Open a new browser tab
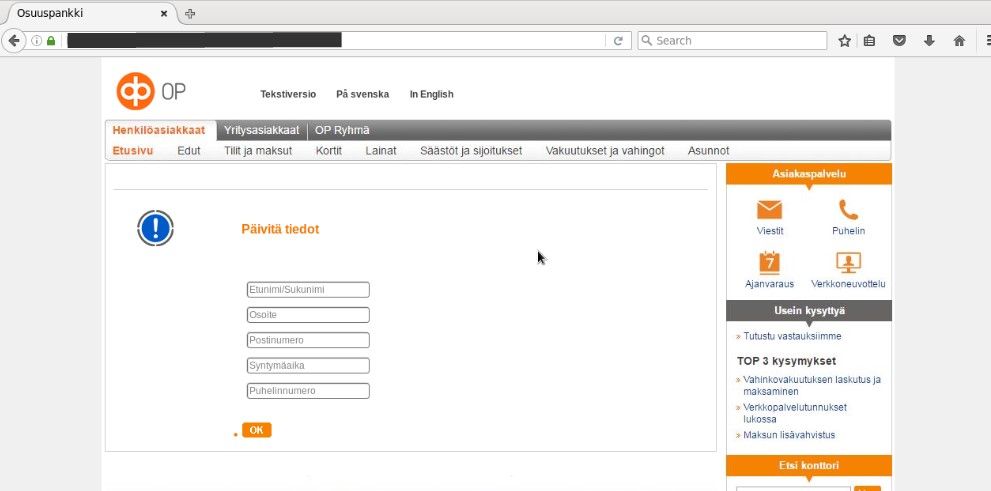This screenshot has width=991, height=491. (190, 13)
